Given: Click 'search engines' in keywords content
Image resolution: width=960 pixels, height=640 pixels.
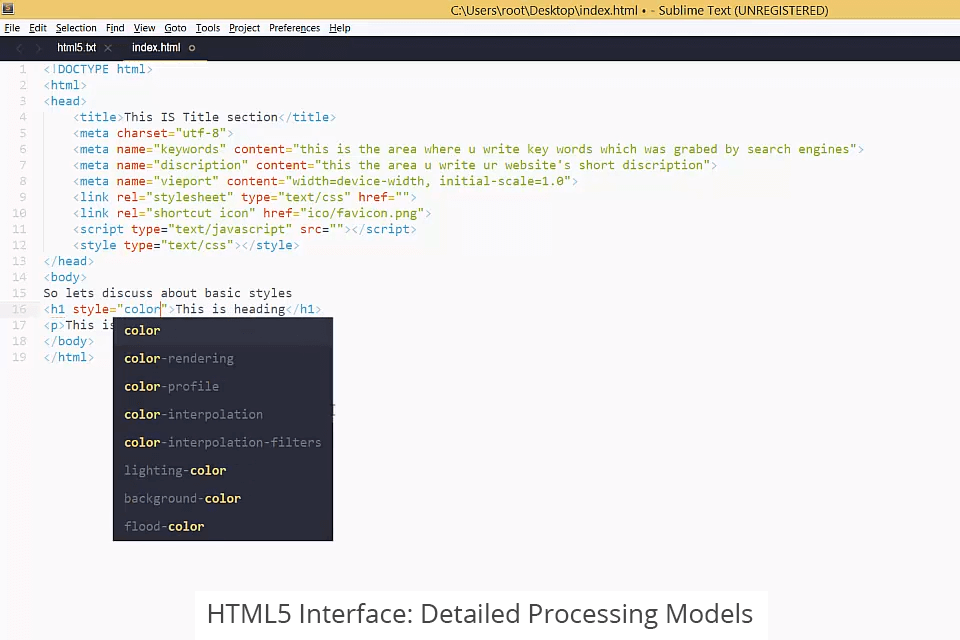Looking at the screenshot, I should tap(798, 149).
